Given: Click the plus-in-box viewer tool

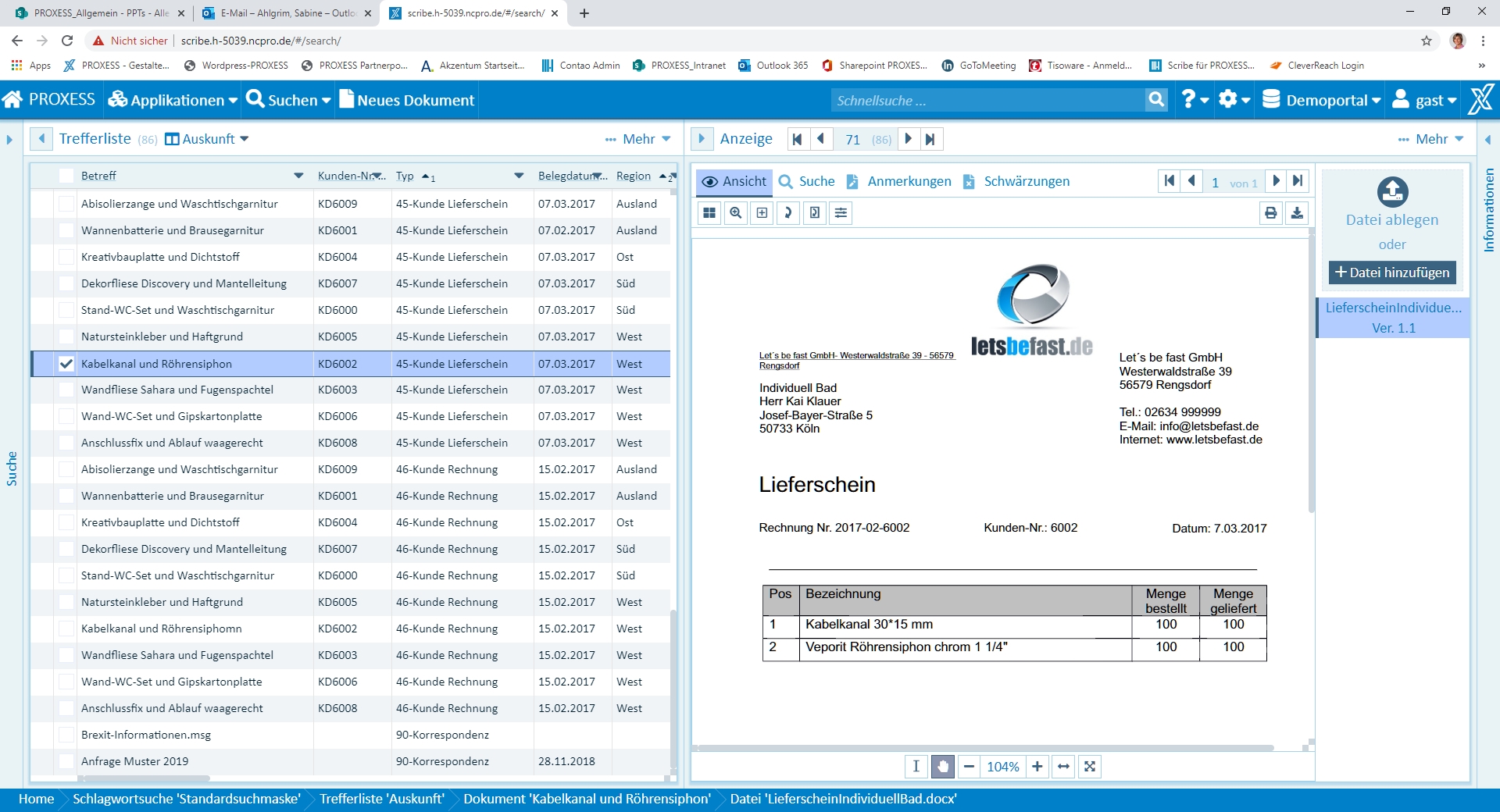Looking at the screenshot, I should coord(762,213).
